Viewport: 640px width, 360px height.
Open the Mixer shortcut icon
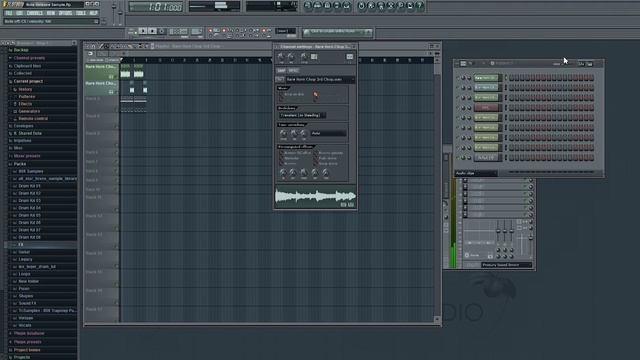(x=347, y=6)
